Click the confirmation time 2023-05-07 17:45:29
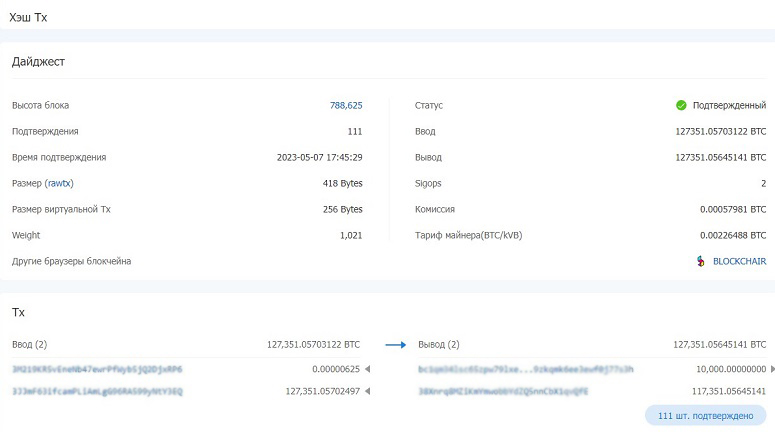The image size is (775, 432). pyautogui.click(x=319, y=158)
